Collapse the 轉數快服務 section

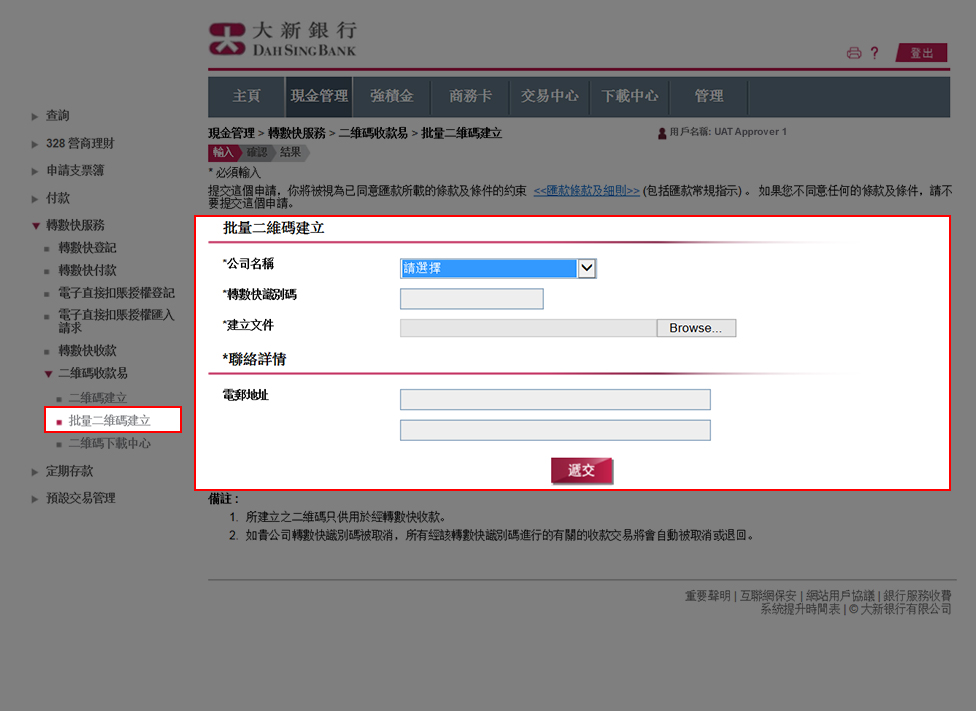(x=74, y=225)
